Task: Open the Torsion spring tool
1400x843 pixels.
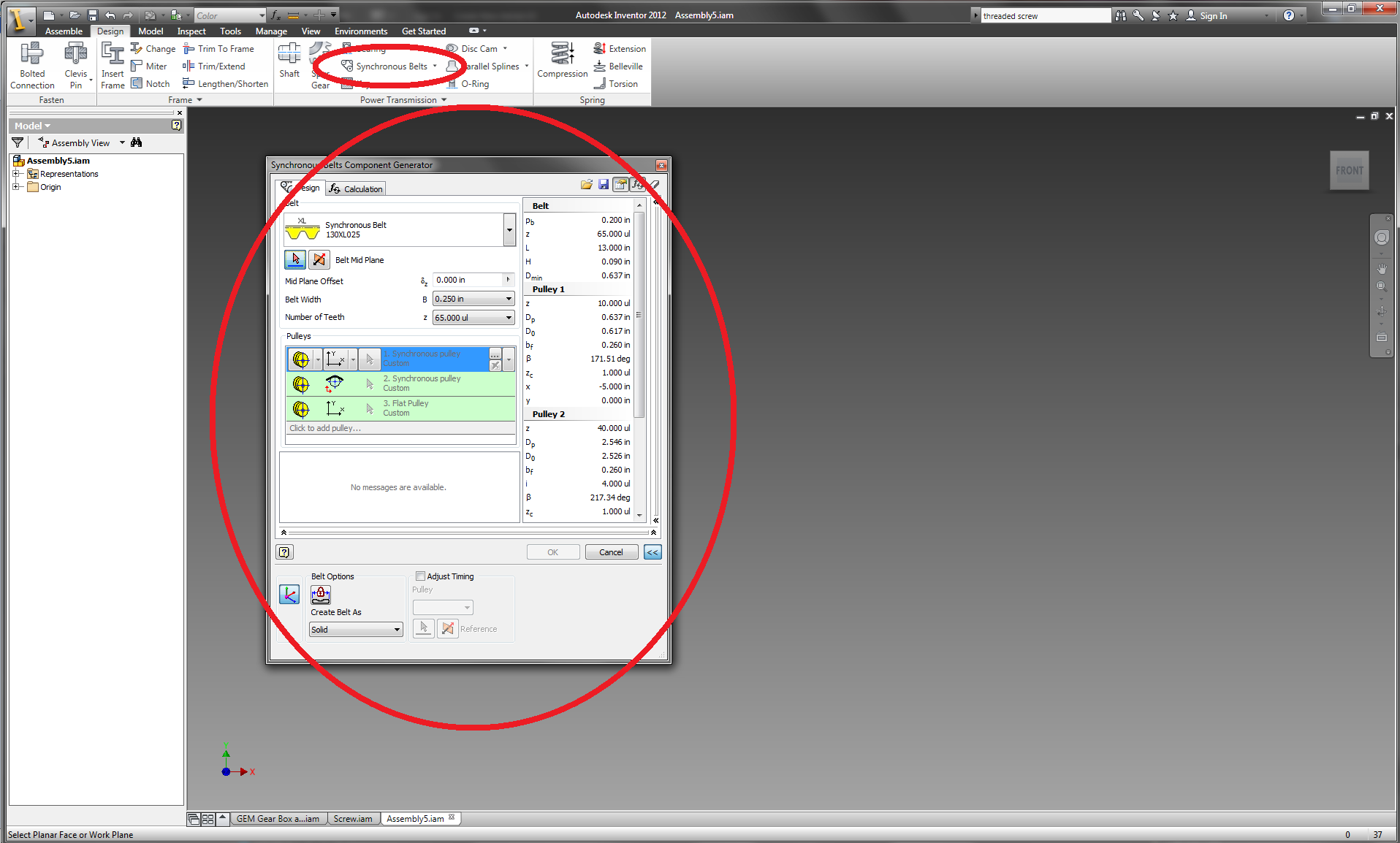Action: (x=616, y=84)
